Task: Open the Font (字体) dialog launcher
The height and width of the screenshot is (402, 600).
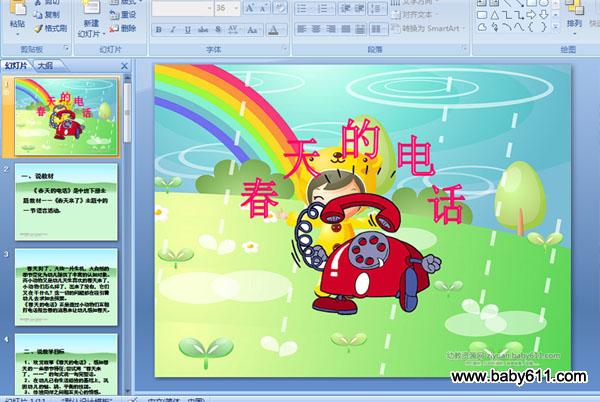Action: (284, 48)
